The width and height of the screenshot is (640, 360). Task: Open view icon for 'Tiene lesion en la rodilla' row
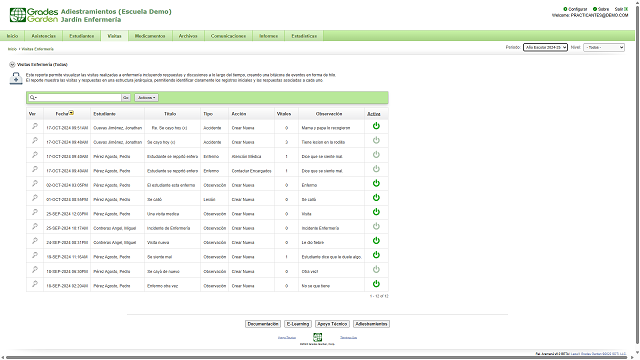pyautogui.click(x=35, y=141)
